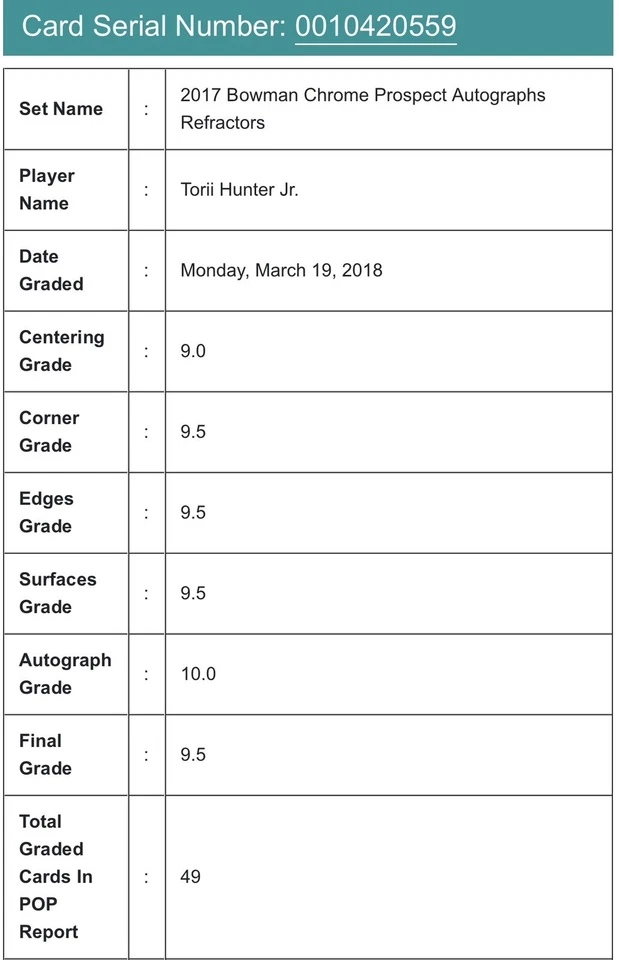Click the date Monday, March 19, 2018

click(281, 270)
